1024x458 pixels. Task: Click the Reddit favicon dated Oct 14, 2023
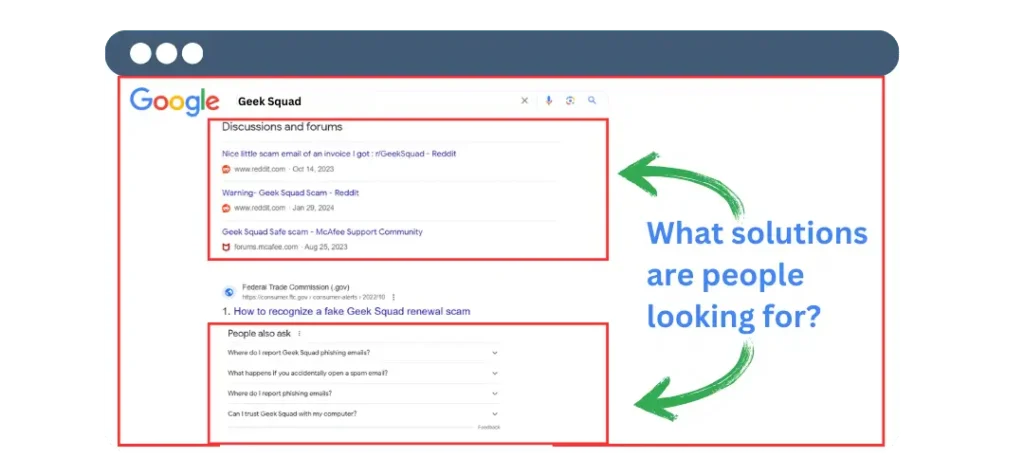coord(226,169)
